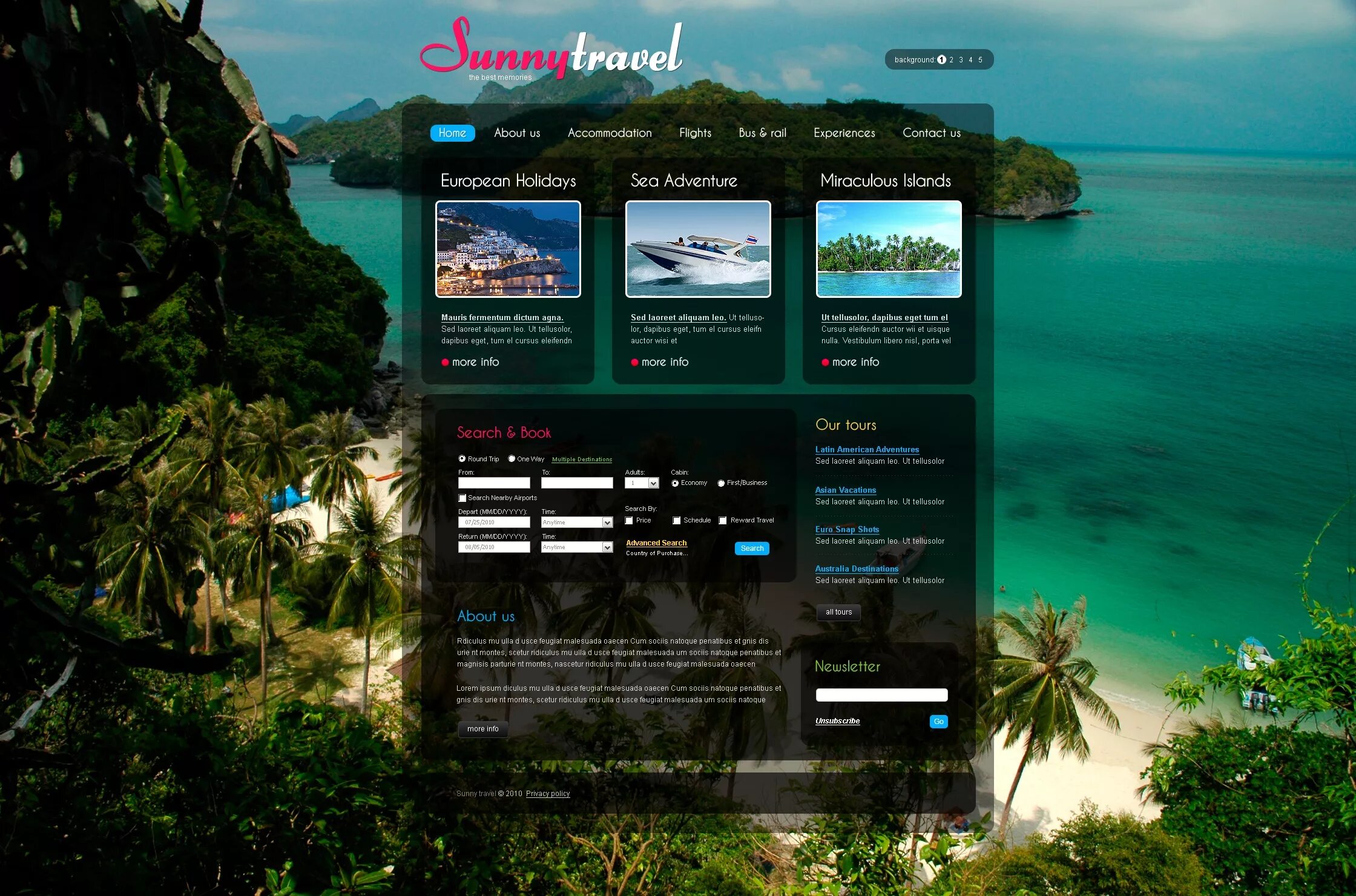Click background style icon number 5
The height and width of the screenshot is (896, 1356).
[x=980, y=60]
